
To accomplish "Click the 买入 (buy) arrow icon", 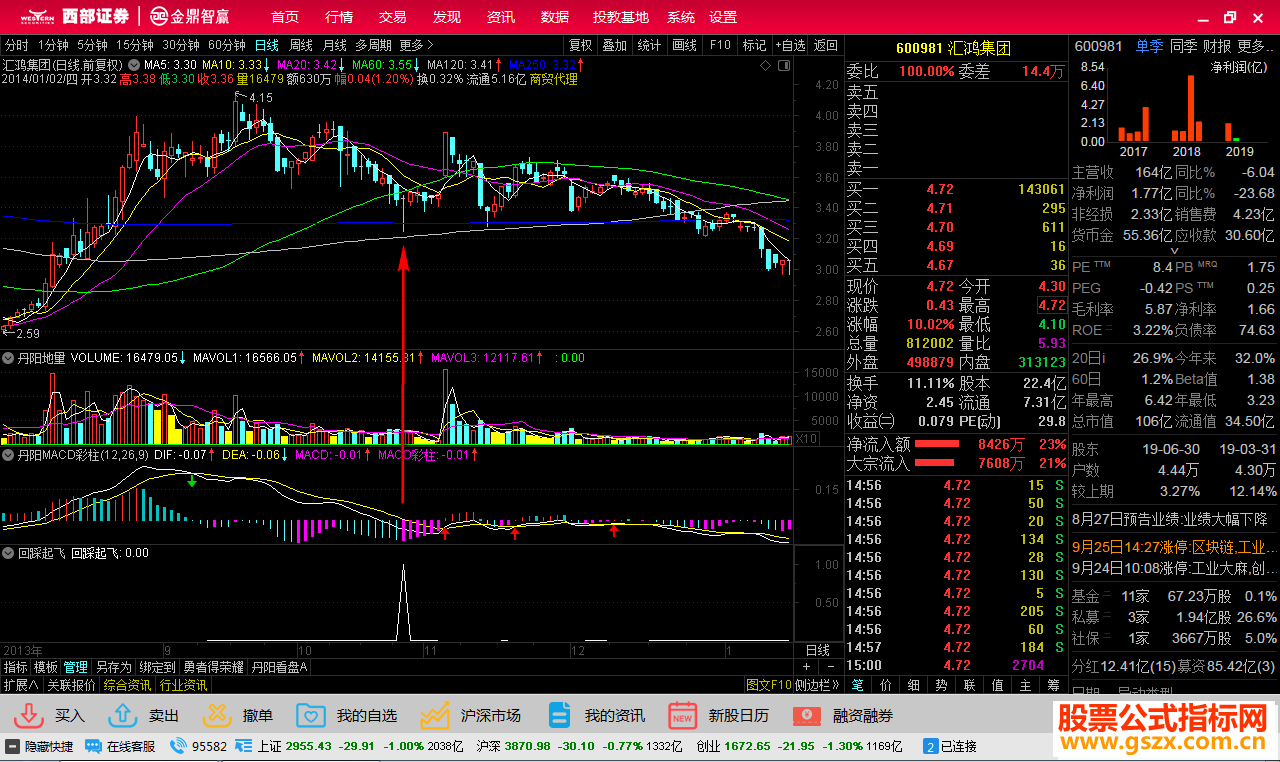I will point(31,715).
